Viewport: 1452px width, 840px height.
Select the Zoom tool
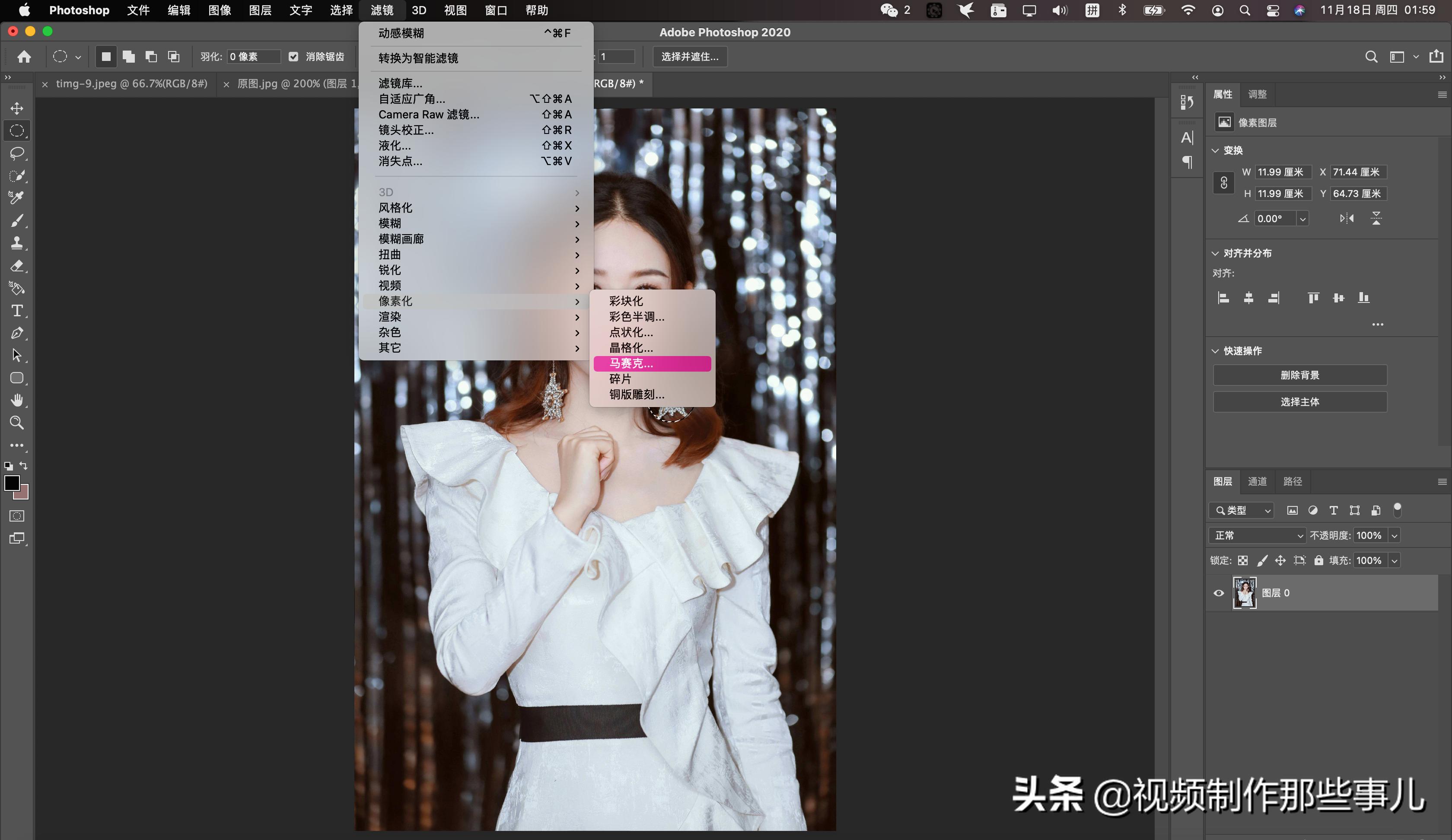[16, 423]
